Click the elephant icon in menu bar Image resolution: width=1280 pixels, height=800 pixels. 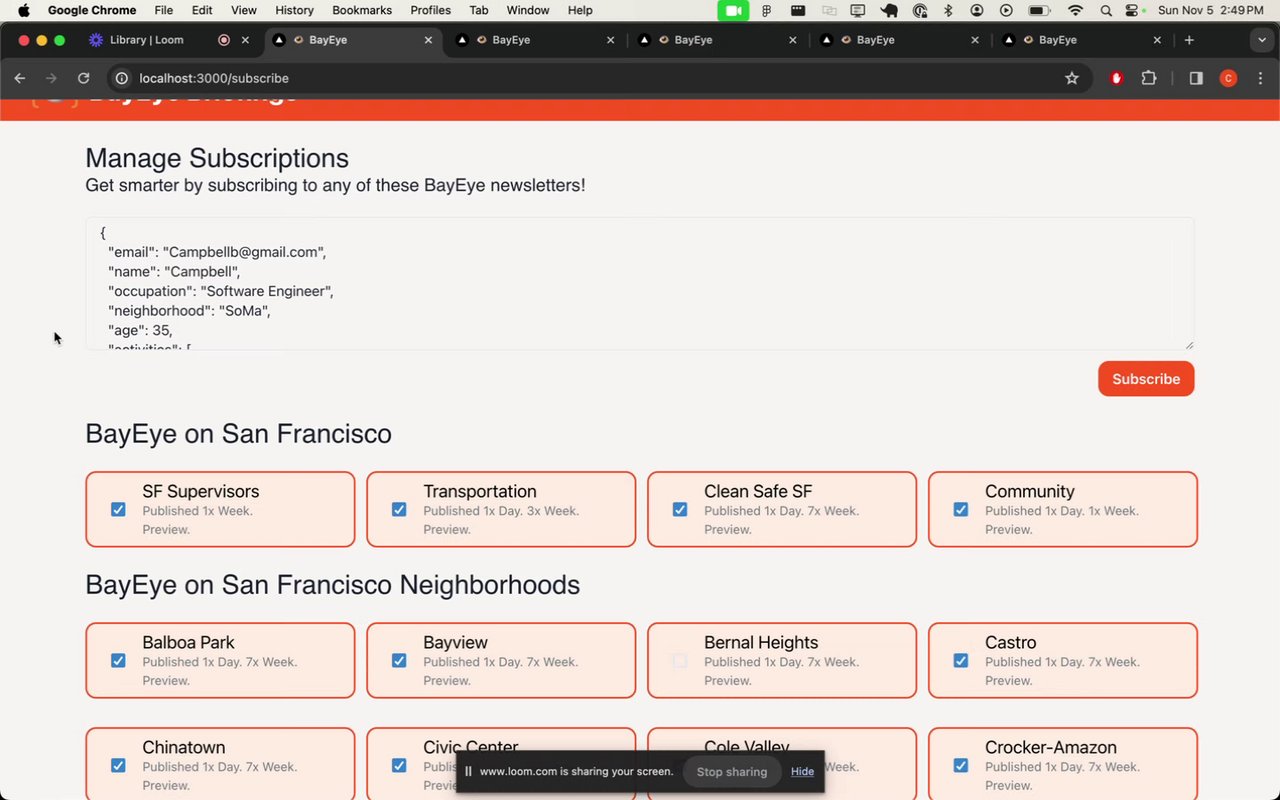(889, 10)
